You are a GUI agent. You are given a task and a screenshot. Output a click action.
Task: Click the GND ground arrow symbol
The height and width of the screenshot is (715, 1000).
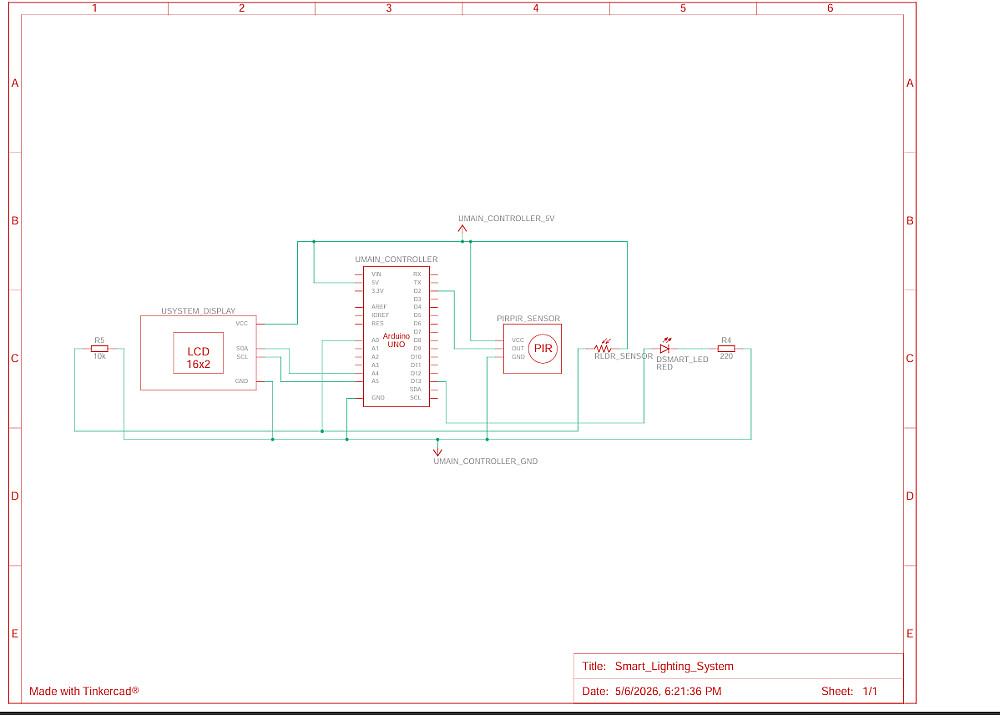pos(438,451)
